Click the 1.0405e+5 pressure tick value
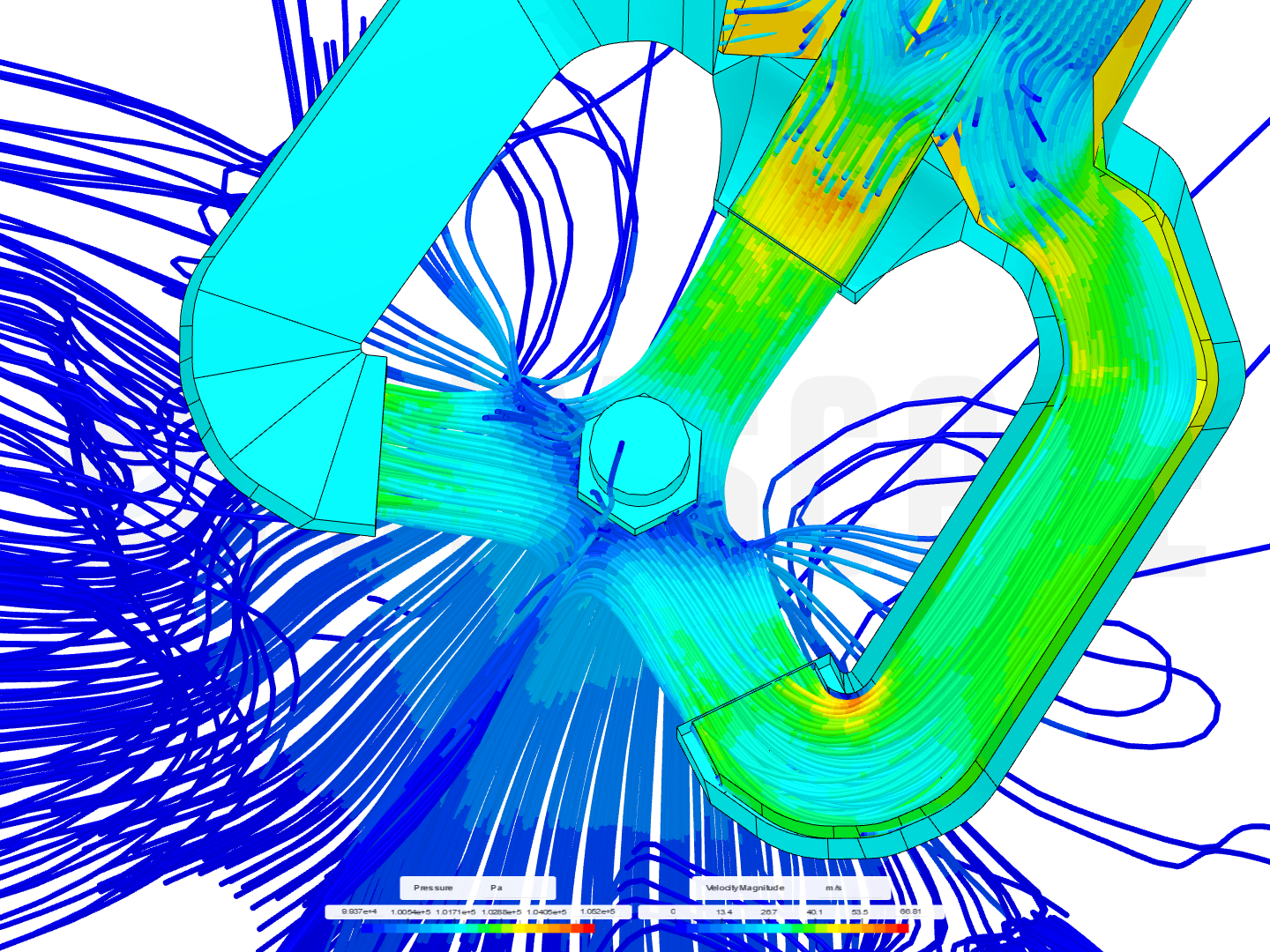Screen dimensions: 1270x952 click(549, 911)
